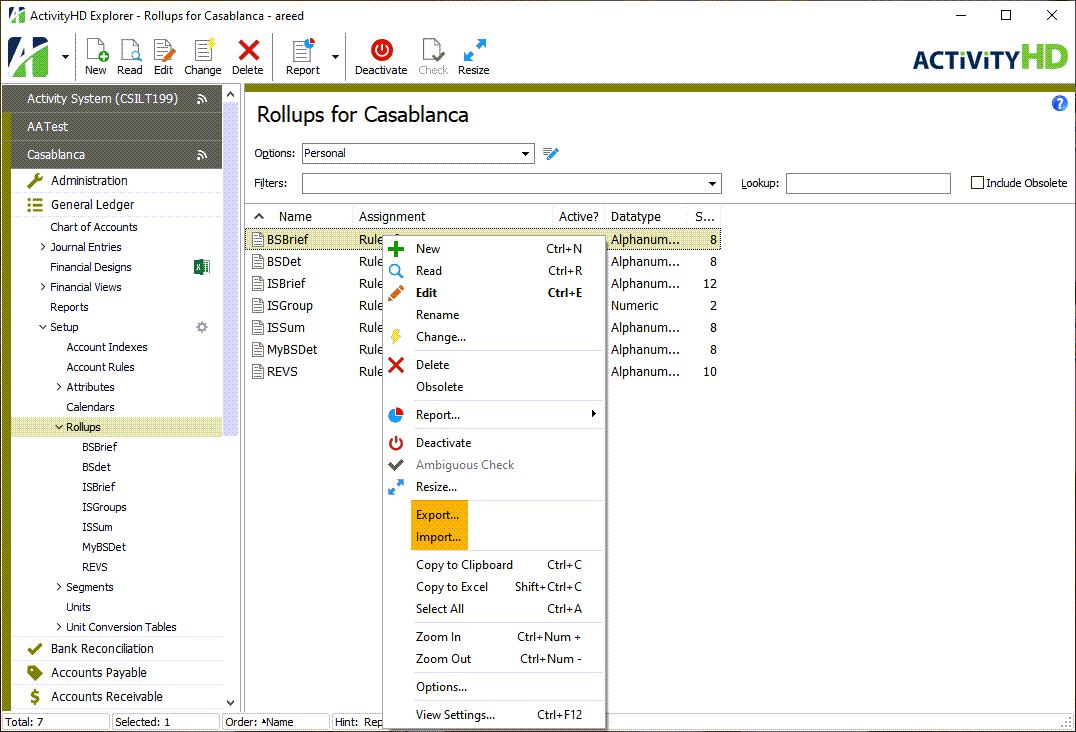The image size is (1076, 732).
Task: Click in the Lookup input field
Action: (868, 183)
